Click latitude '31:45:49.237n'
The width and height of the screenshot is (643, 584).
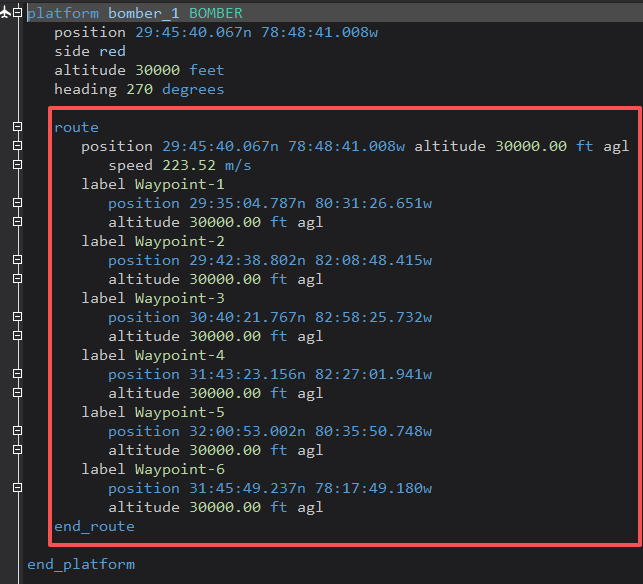tap(247, 488)
